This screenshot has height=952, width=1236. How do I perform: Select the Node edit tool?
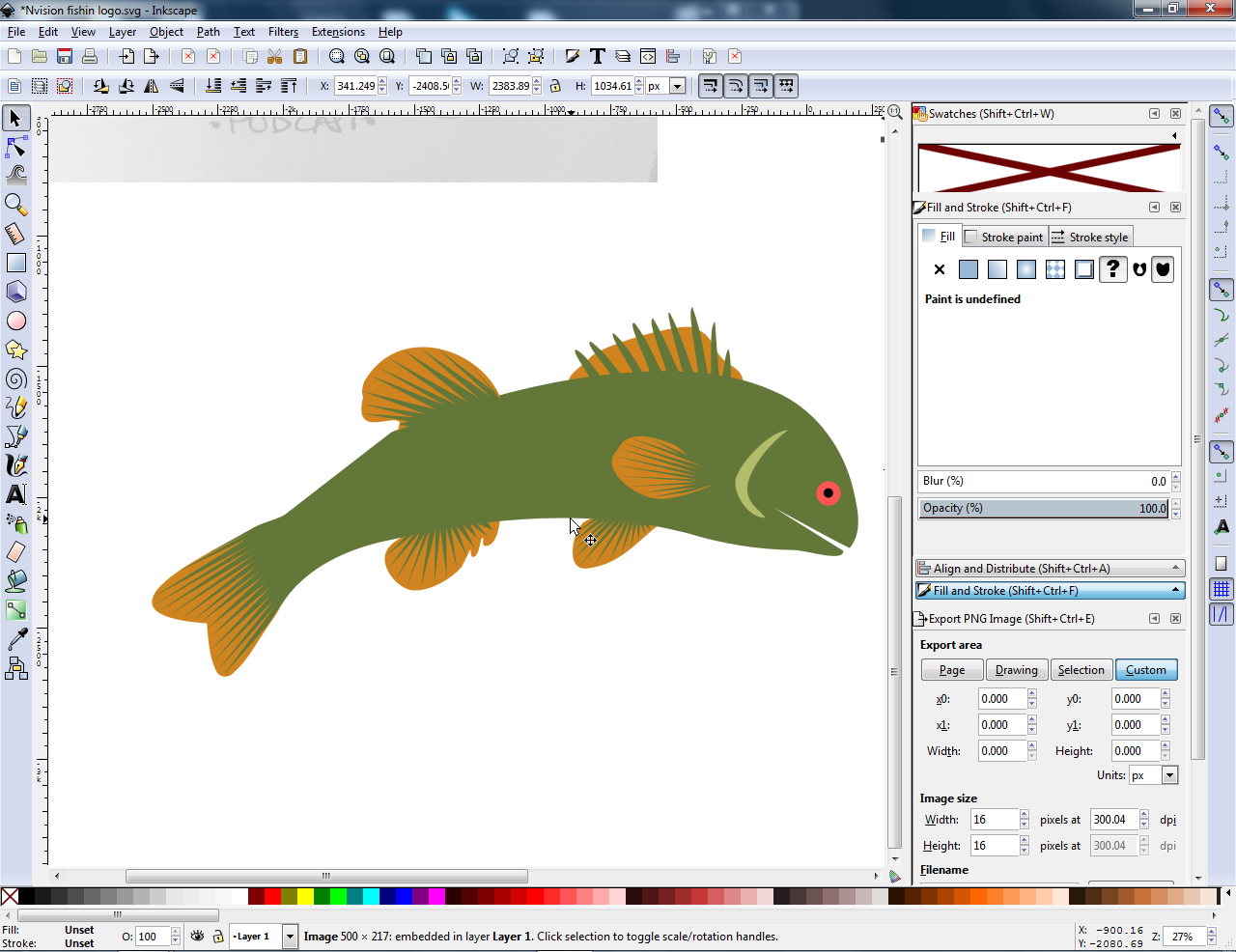click(16, 147)
